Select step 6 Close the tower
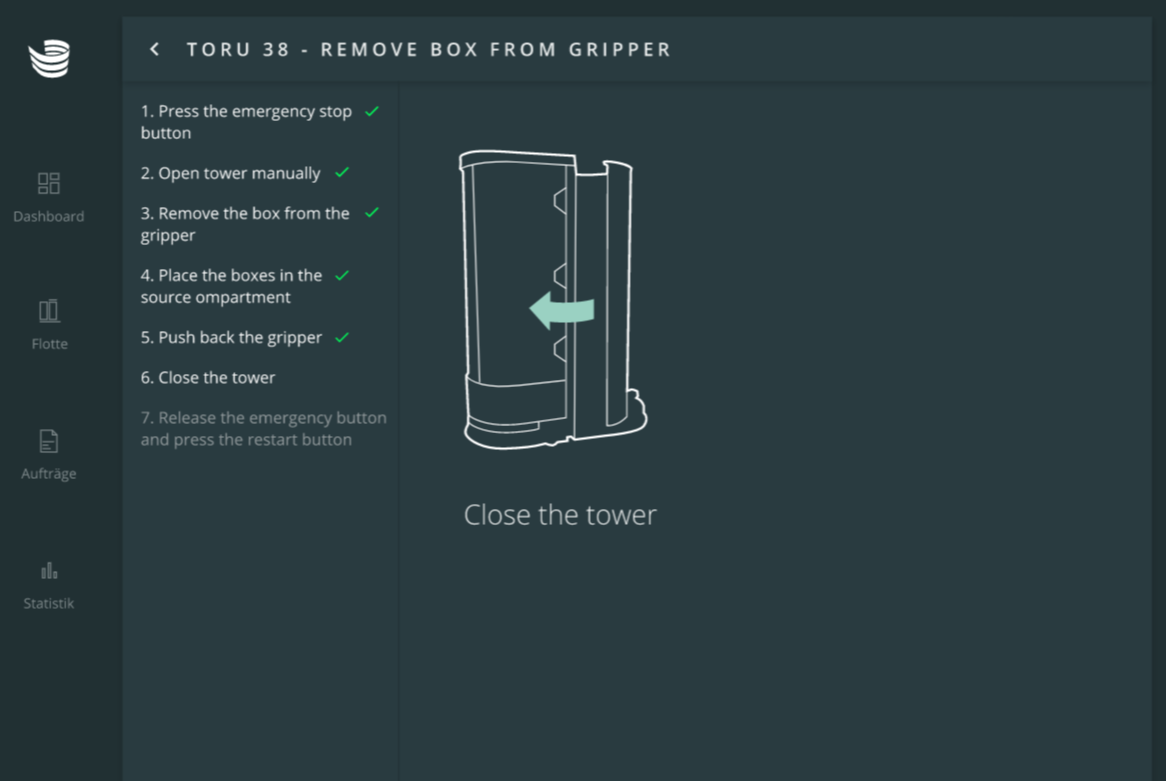Viewport: 1166px width, 781px height. pyautogui.click(x=207, y=378)
